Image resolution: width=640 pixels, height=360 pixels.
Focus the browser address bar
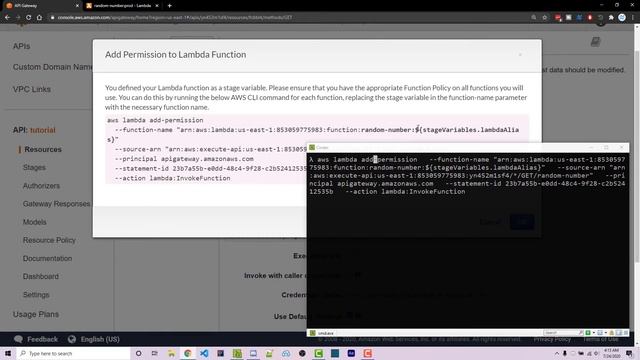point(286,18)
